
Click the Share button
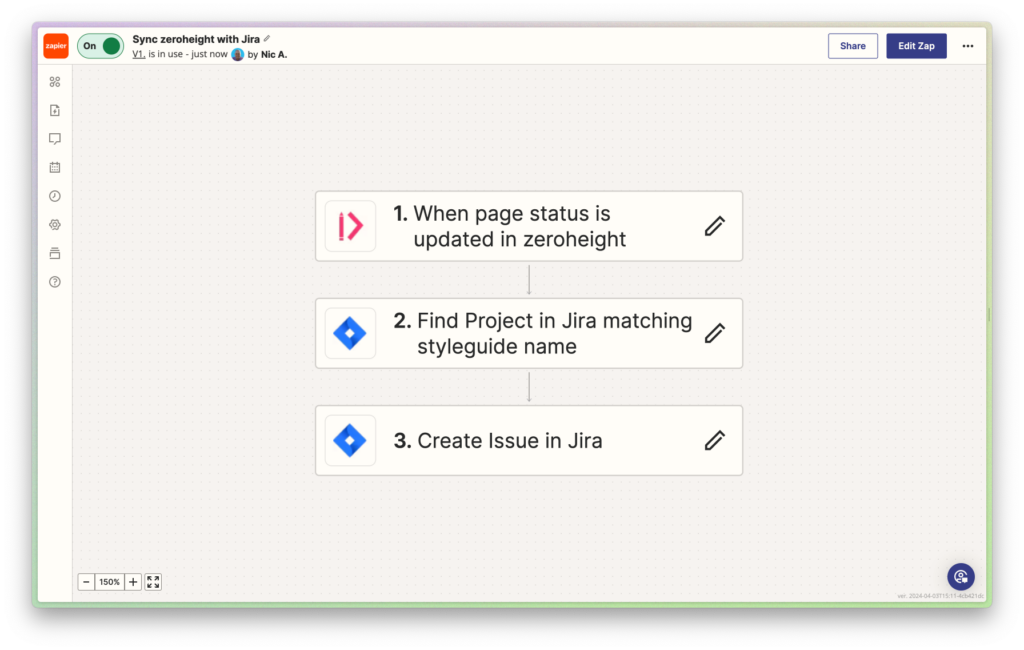click(852, 46)
